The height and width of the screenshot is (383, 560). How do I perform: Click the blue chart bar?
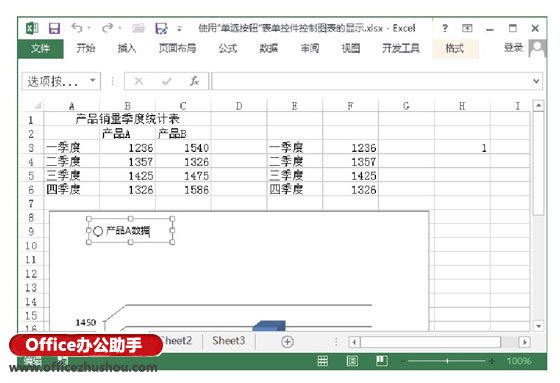[269, 326]
